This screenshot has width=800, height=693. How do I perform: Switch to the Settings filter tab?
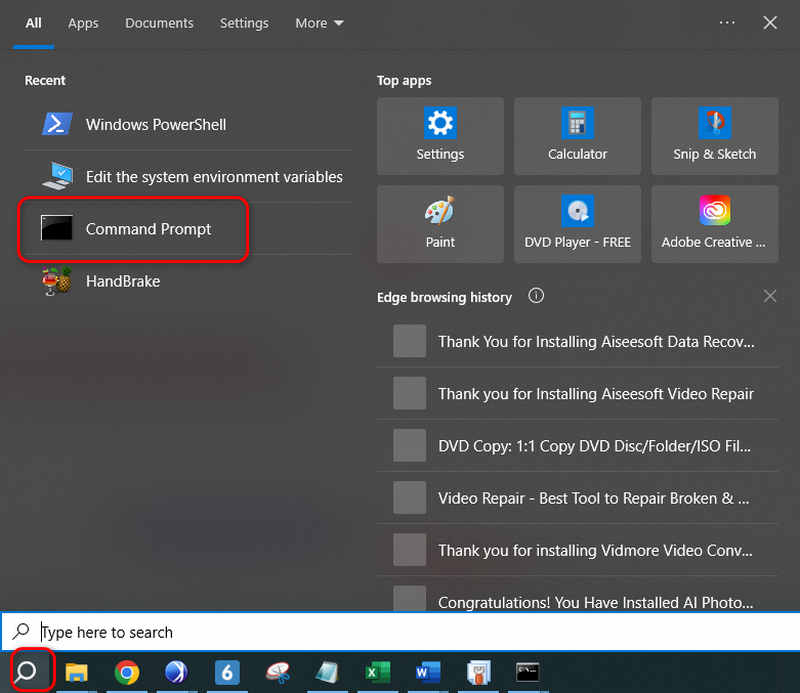click(x=244, y=23)
